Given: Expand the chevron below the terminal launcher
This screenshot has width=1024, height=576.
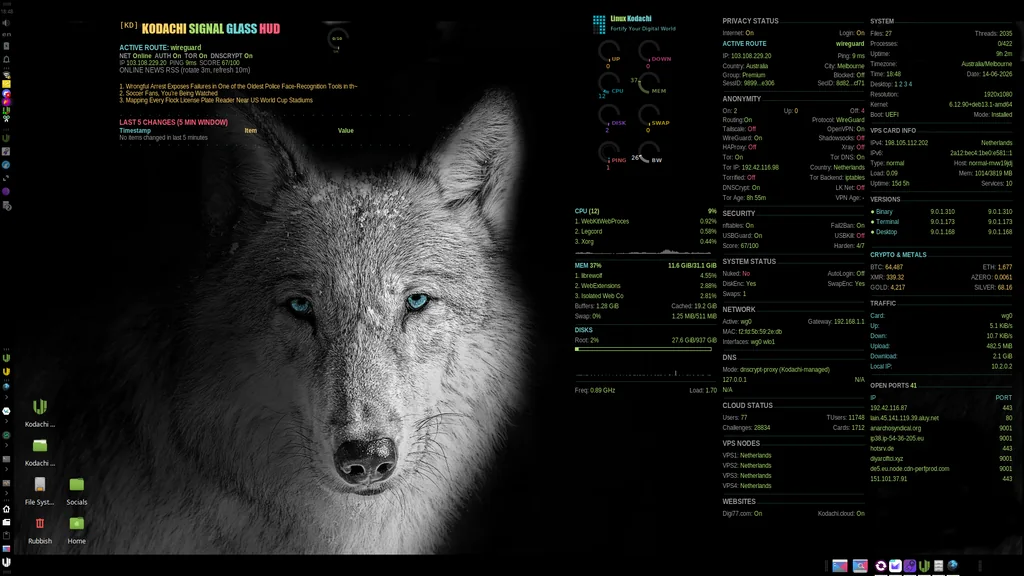Looking at the screenshot, I should pos(7,469).
